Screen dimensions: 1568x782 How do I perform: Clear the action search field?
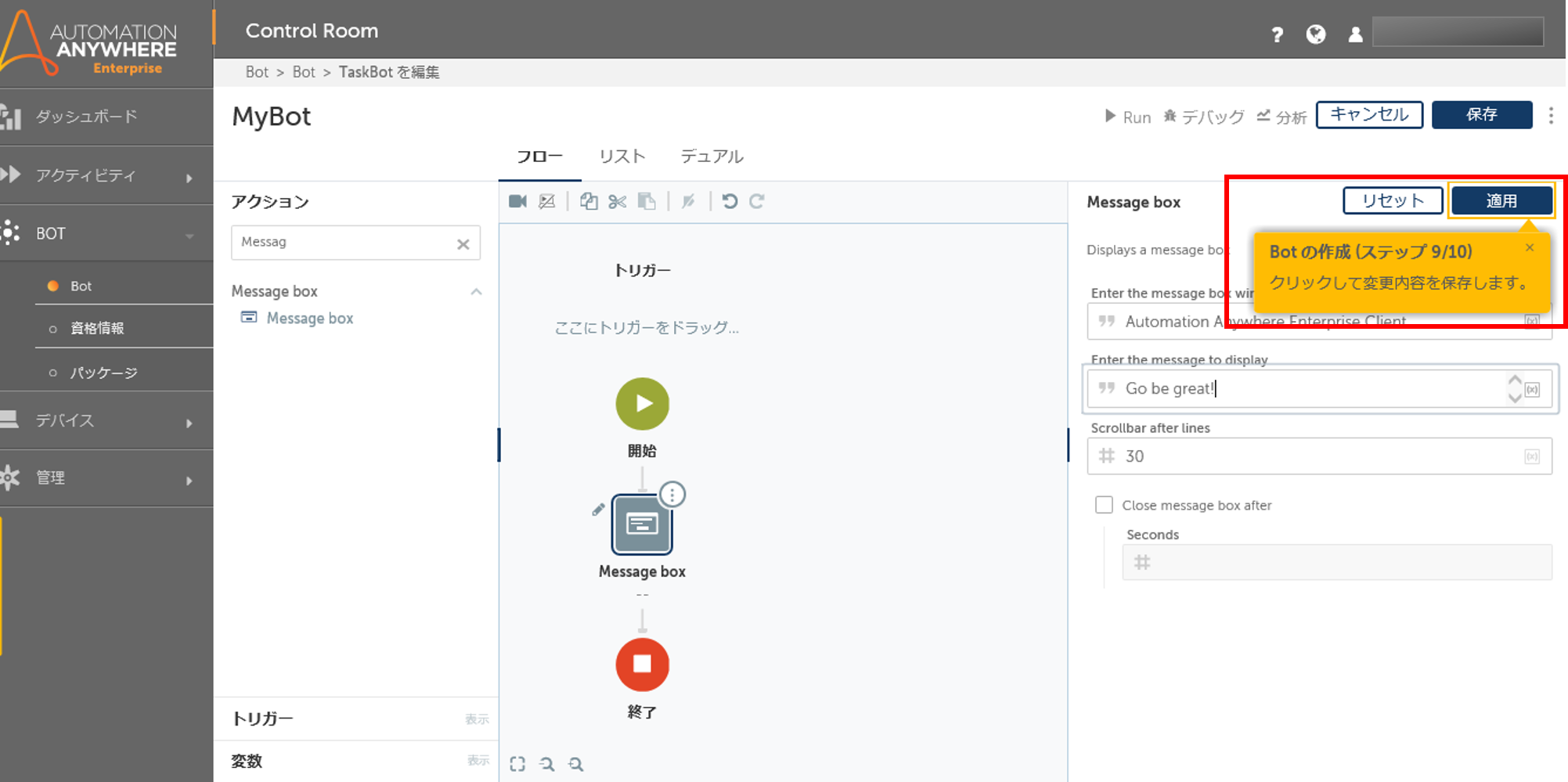(463, 244)
